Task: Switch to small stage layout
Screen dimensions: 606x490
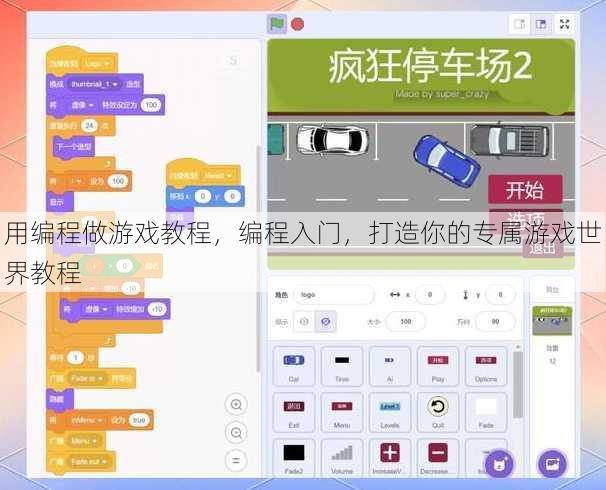Action: coord(519,24)
